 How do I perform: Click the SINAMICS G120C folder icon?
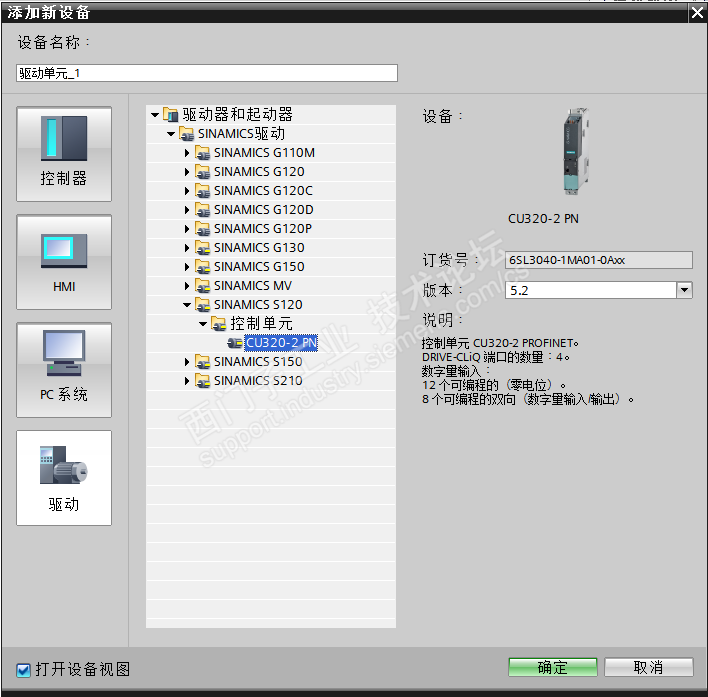coord(202,191)
